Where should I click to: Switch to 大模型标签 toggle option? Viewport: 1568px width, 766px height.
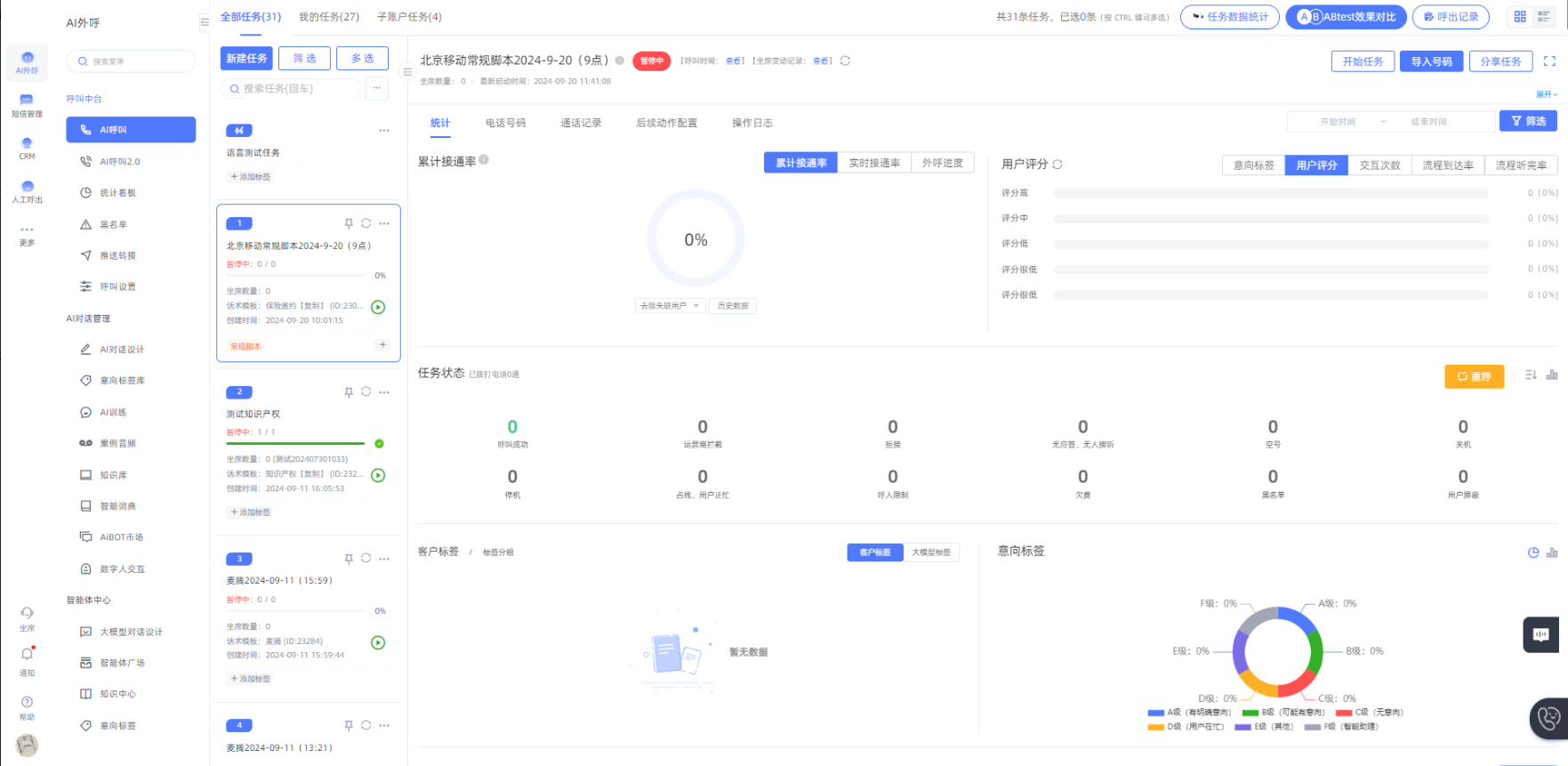[931, 552]
